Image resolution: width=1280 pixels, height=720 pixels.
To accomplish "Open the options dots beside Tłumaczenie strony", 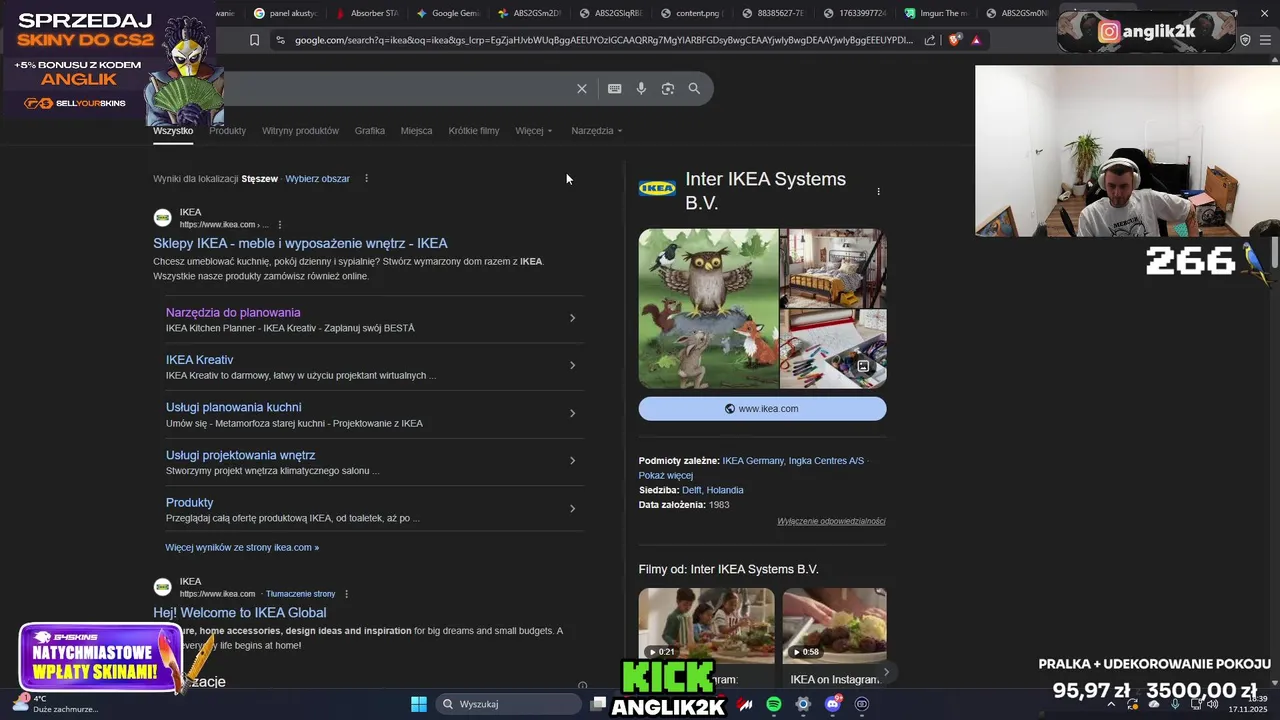I will point(346,594).
